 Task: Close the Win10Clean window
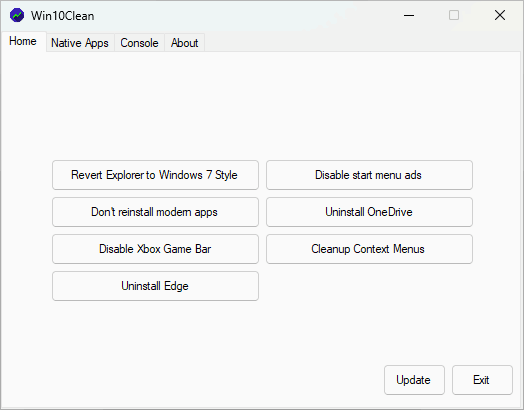[x=500, y=15]
